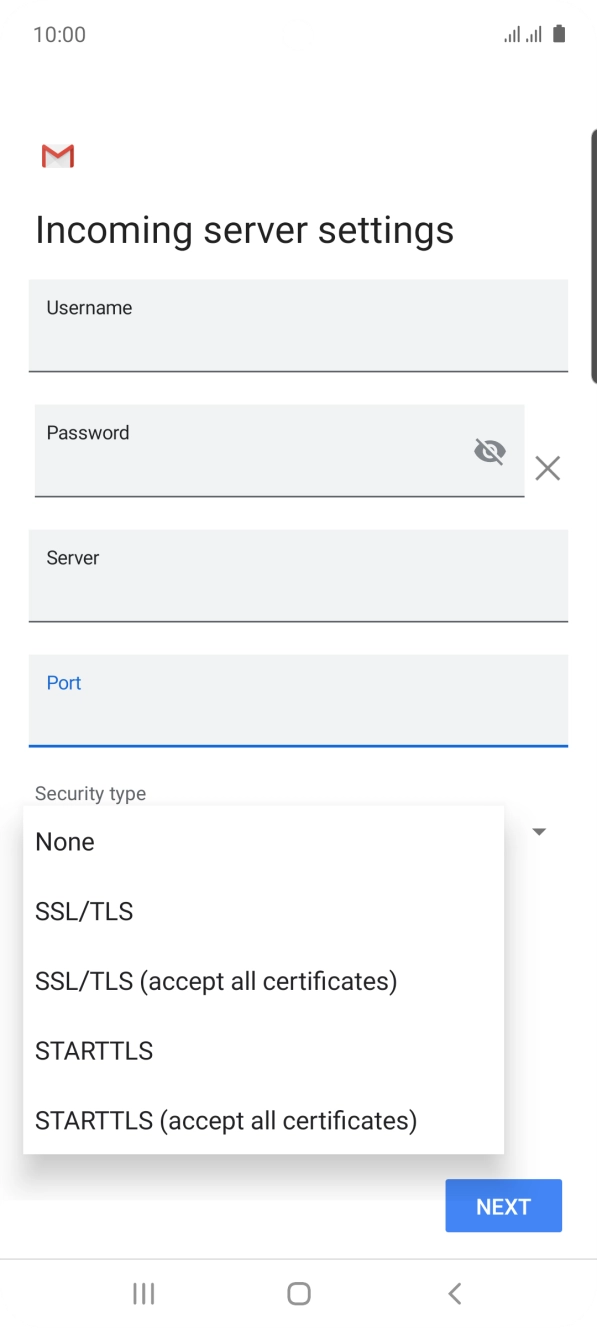Tap the Android home button icon
Viewport: 597px width, 1328px height.
pos(298,1293)
